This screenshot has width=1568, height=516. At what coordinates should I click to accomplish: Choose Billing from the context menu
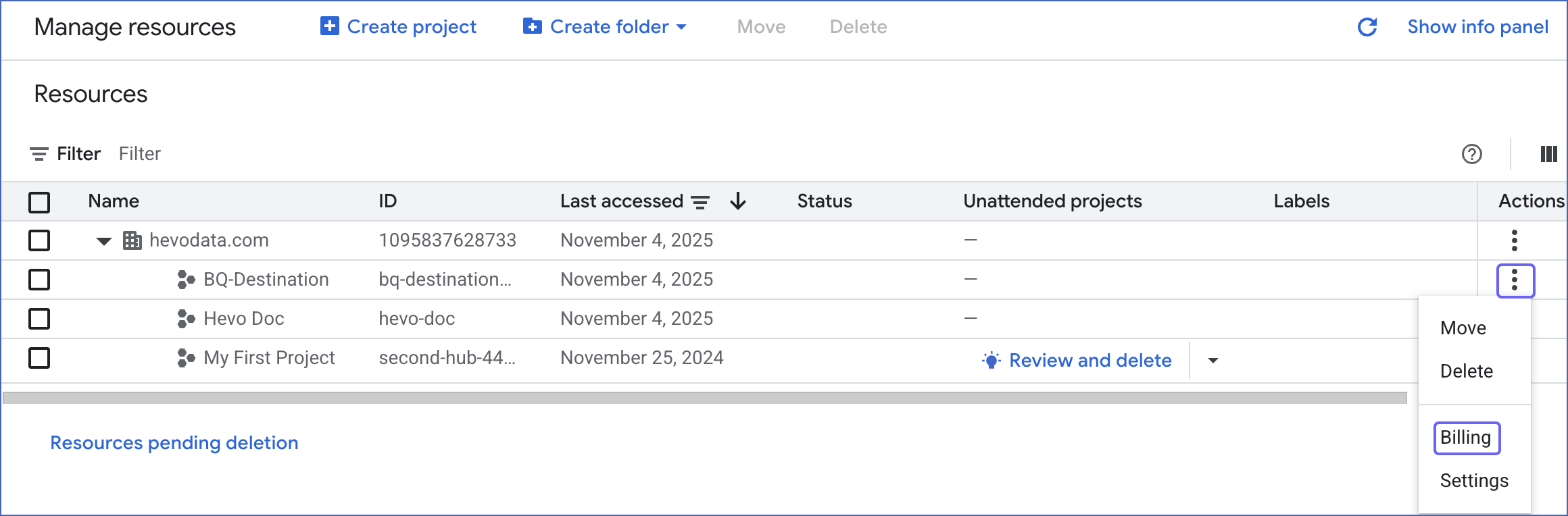[x=1466, y=438]
